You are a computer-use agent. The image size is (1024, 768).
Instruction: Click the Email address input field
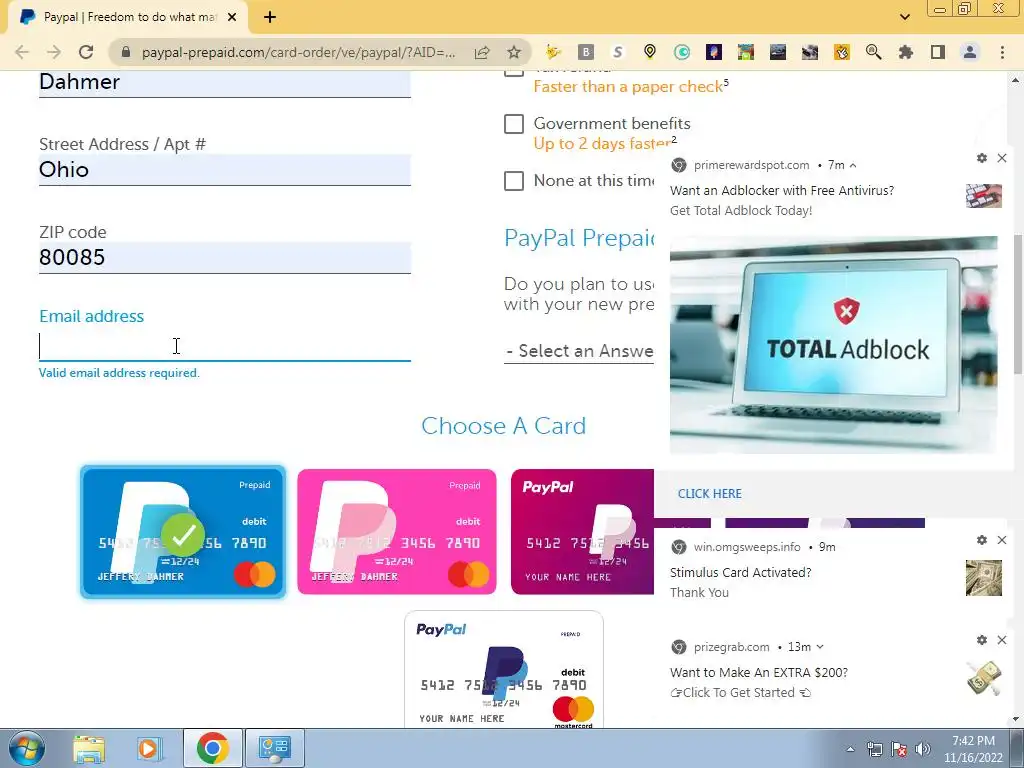pos(225,346)
